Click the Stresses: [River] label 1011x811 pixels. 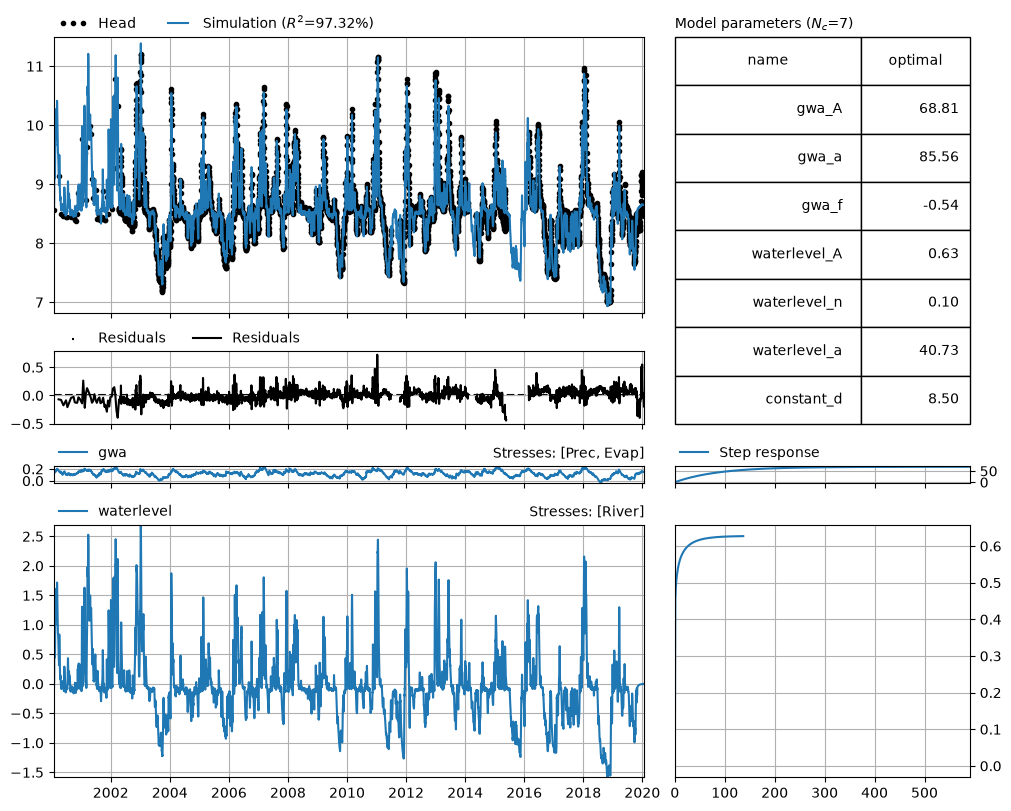point(586,512)
